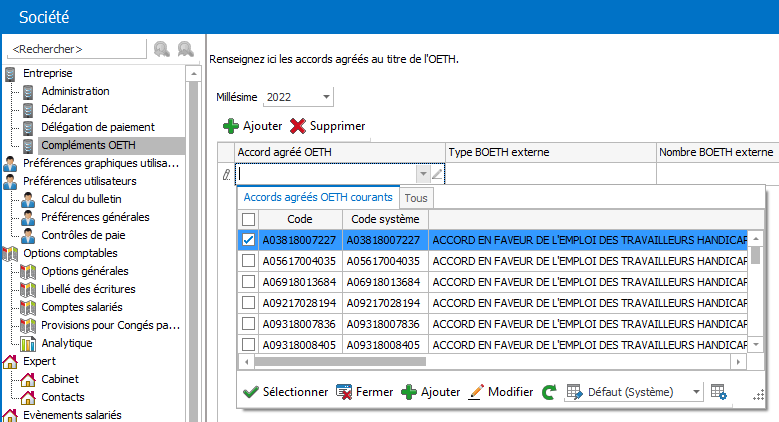Screen dimensions: 779x422
Task: Click the popup list vertical scroll-up arrow
Action: [756, 239]
